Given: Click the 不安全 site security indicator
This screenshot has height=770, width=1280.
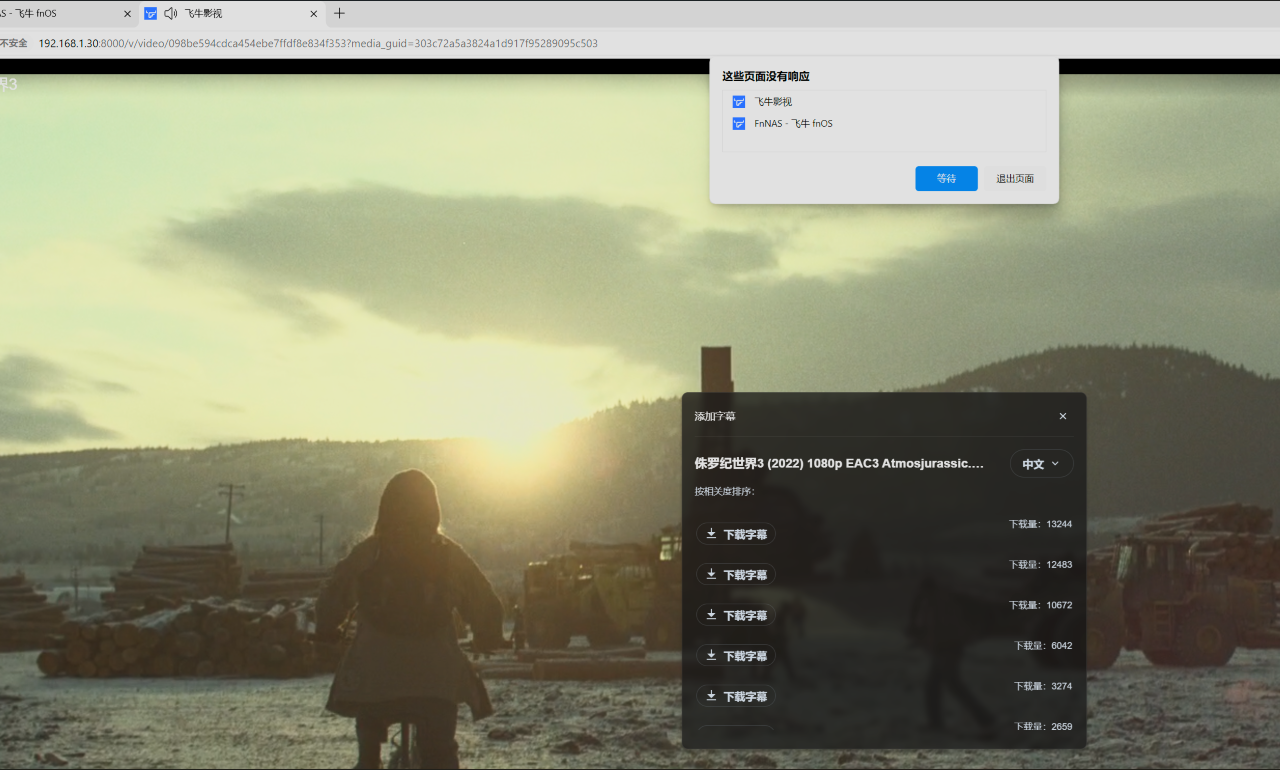Looking at the screenshot, I should 14,43.
